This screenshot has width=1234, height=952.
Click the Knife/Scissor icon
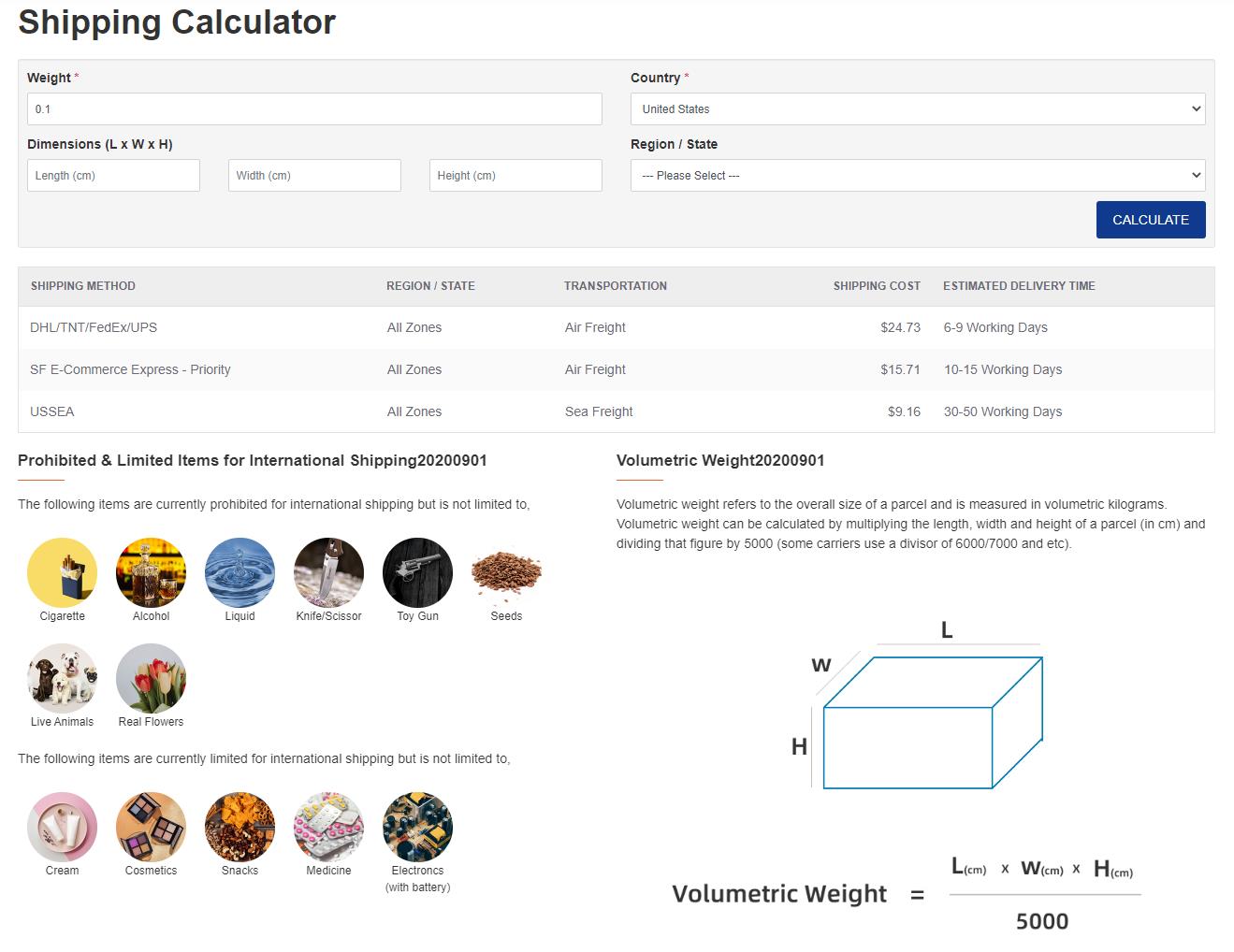(328, 572)
